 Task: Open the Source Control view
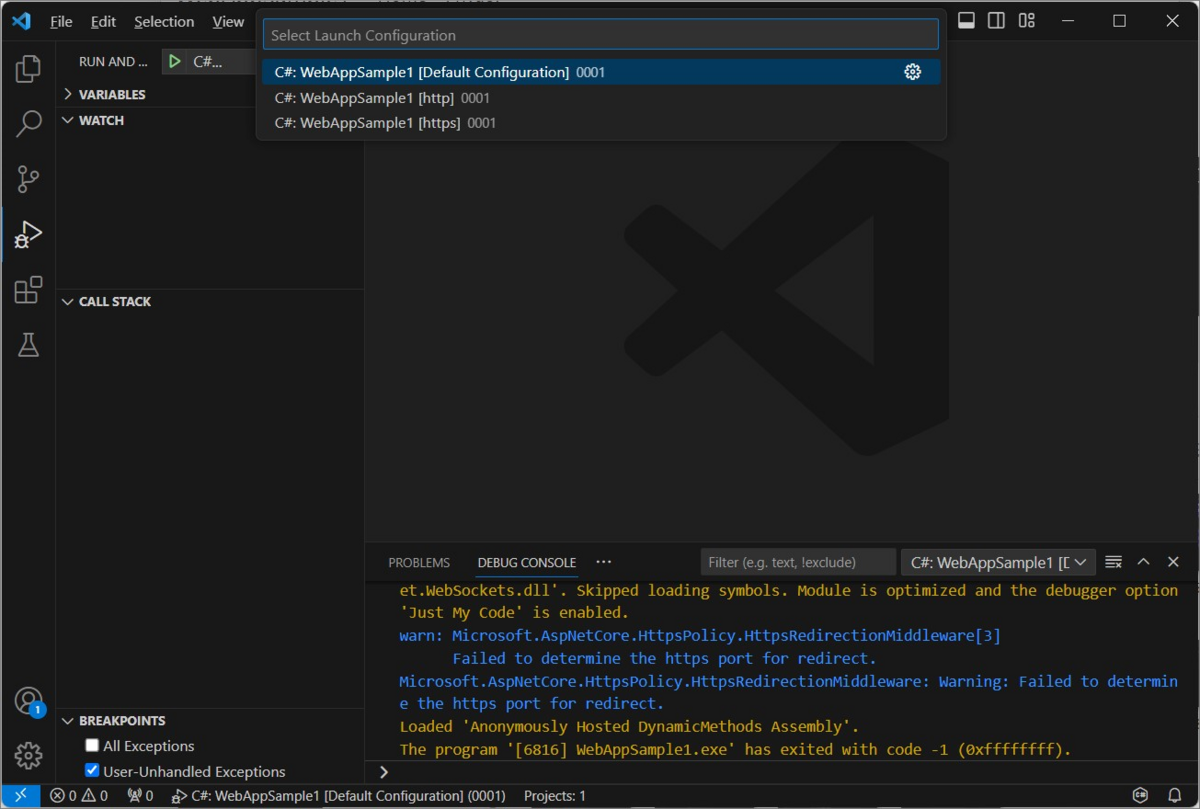[x=28, y=179]
